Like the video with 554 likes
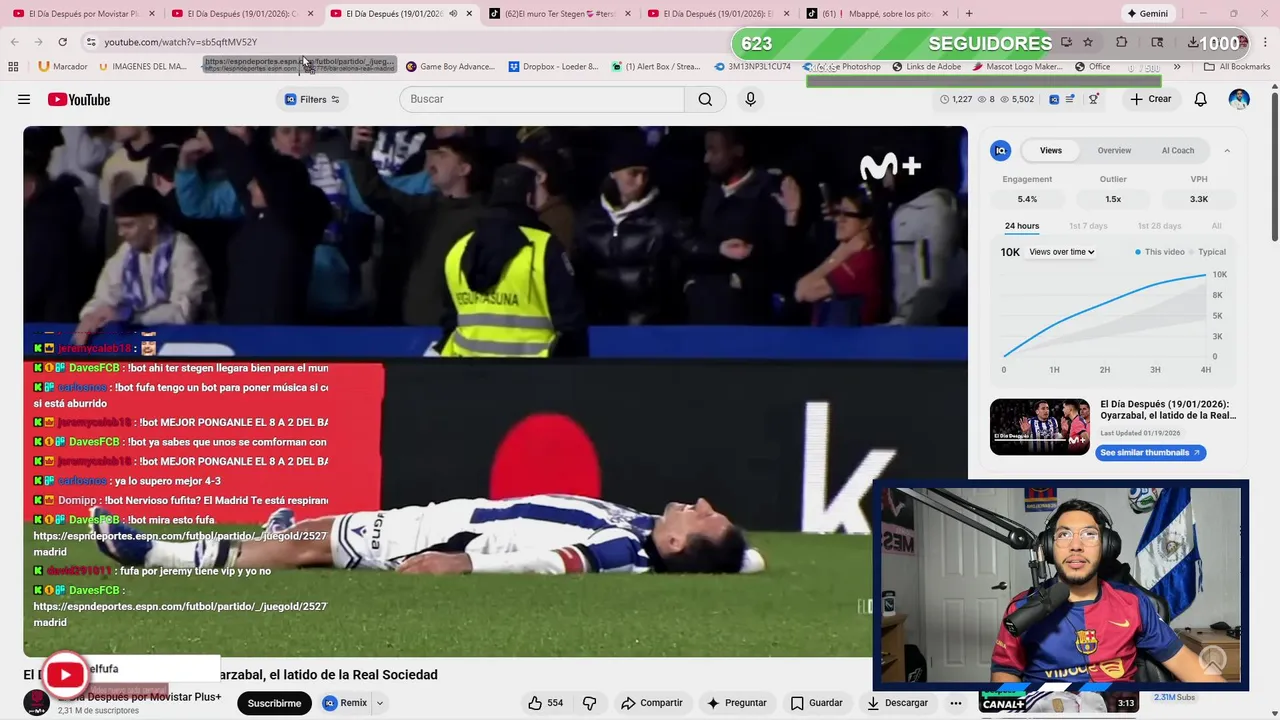 pos(546,703)
